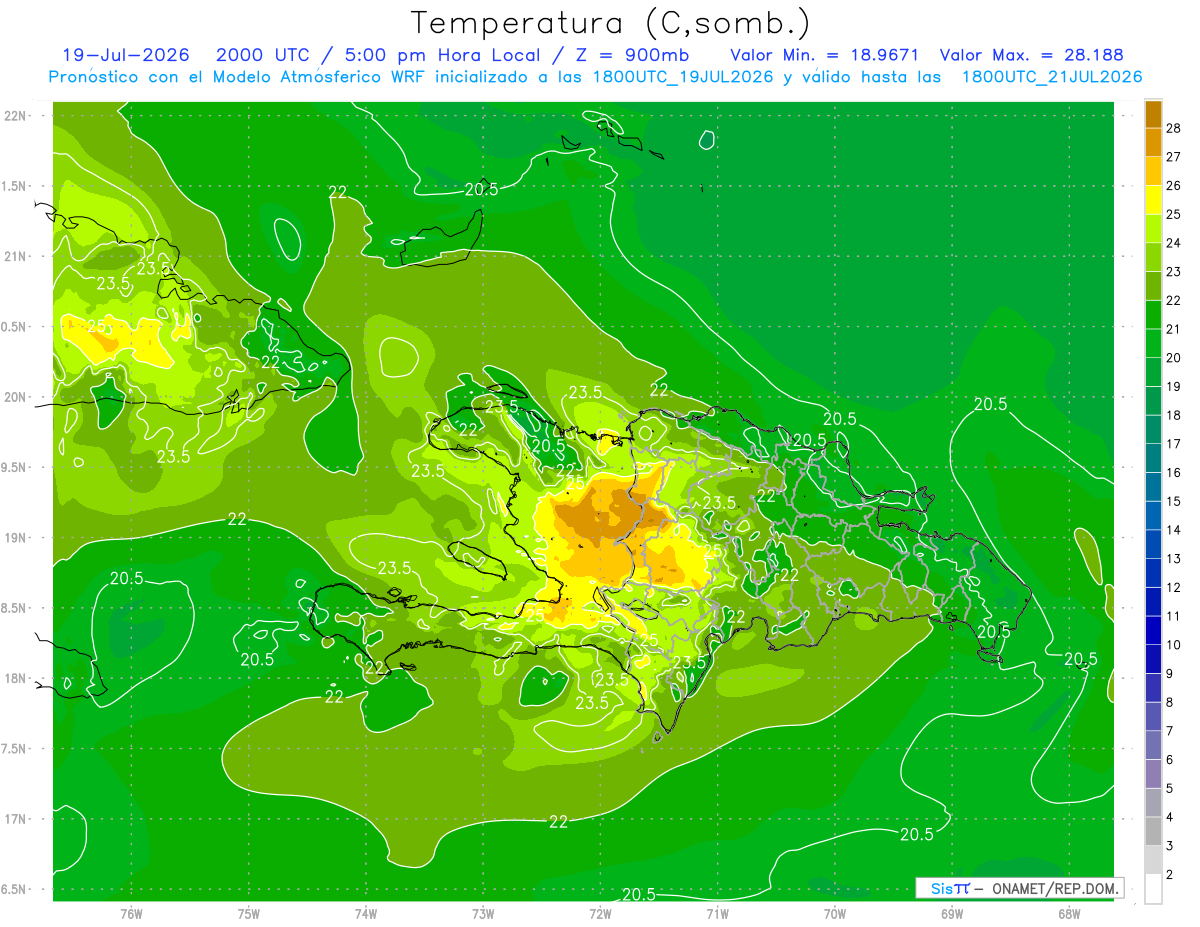Pick the yellow legend band between 25 and 26
This screenshot has width=1200, height=927.
[x=1153, y=200]
